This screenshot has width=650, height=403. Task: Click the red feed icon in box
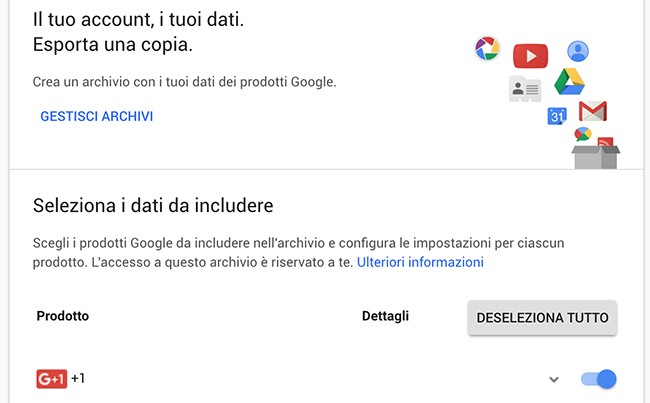pos(605,143)
